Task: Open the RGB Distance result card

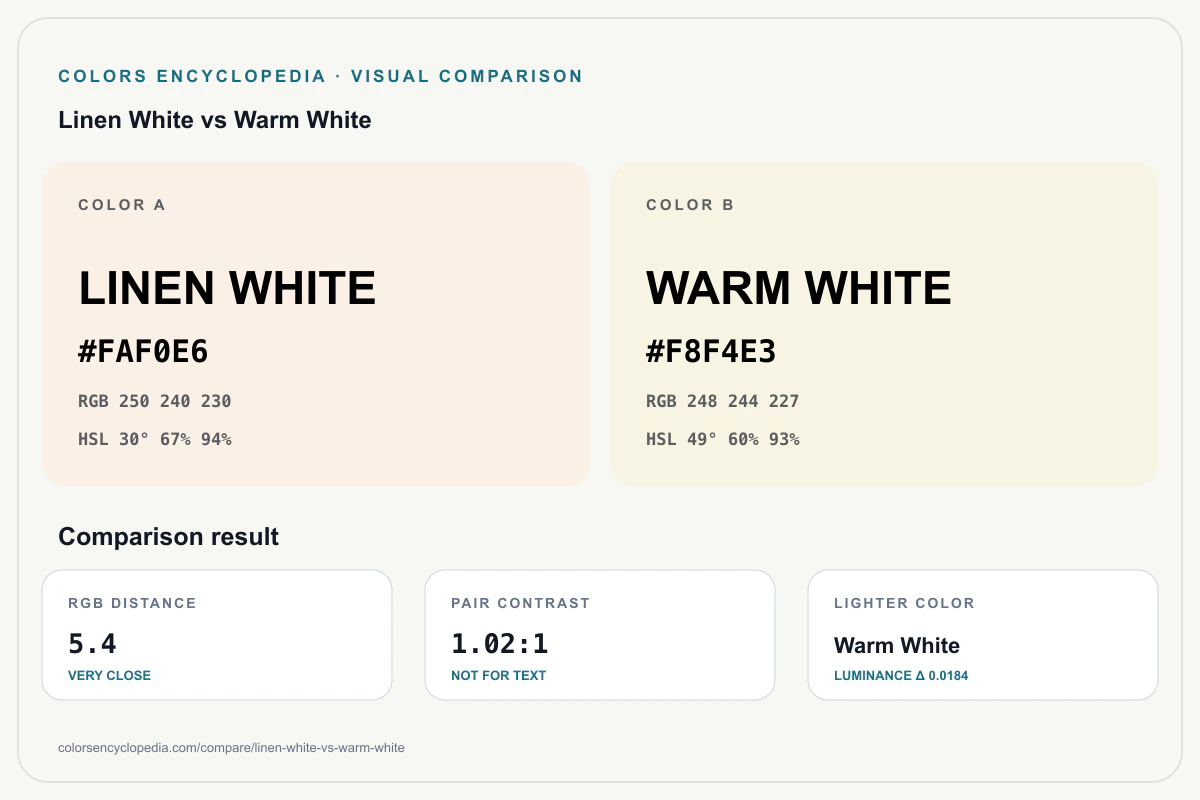Action: pos(217,635)
